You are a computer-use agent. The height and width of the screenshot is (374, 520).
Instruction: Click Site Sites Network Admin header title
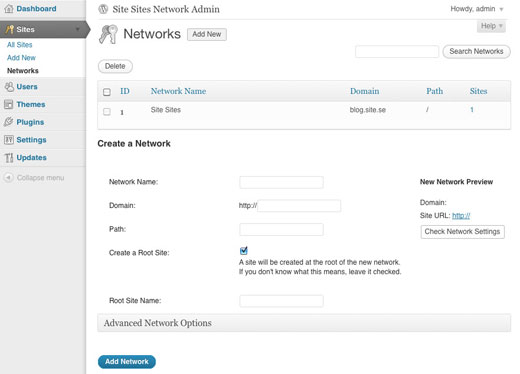tap(166, 9)
